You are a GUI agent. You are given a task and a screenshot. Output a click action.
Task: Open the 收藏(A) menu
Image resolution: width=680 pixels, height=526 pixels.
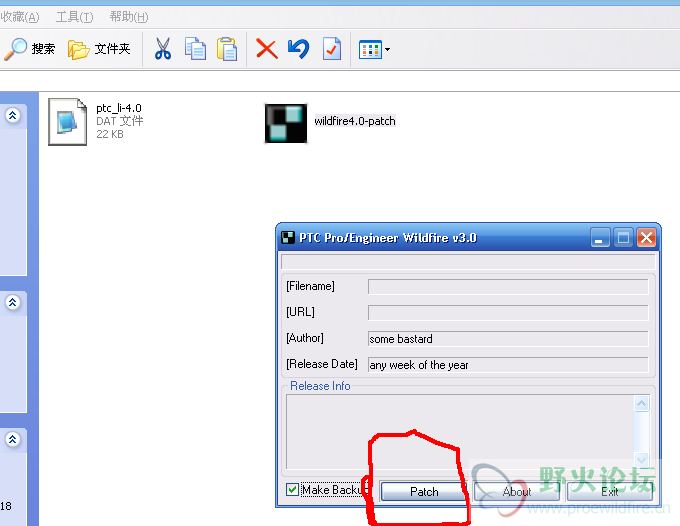(20, 17)
